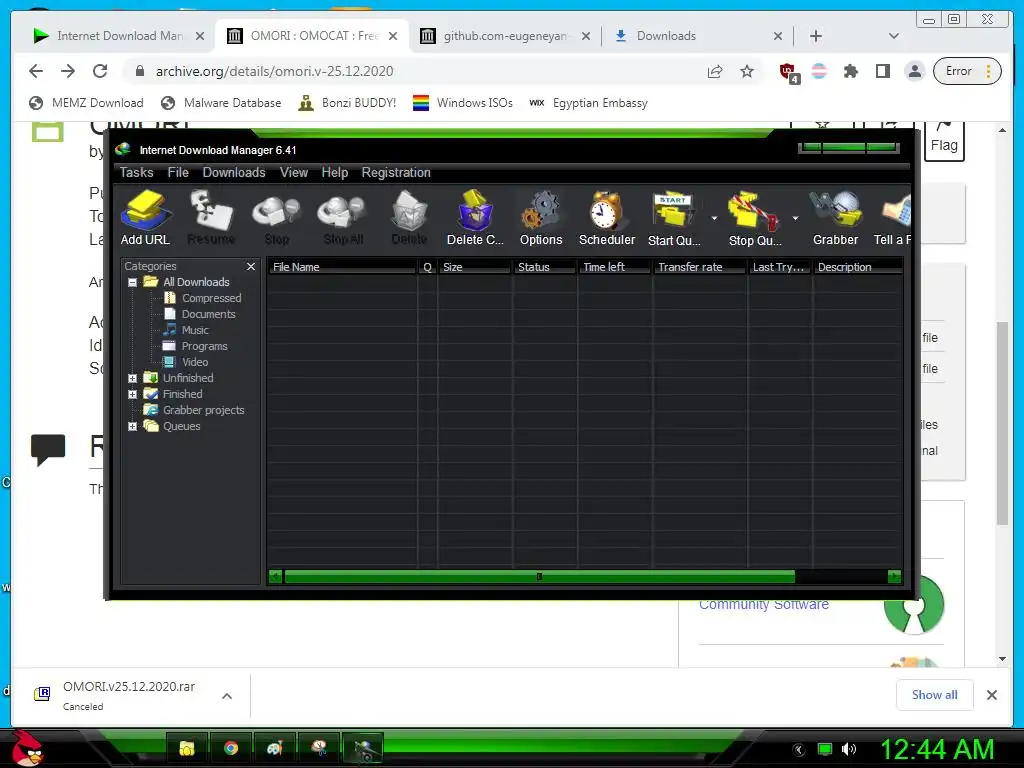
Task: Click the Description column header
Action: [x=857, y=267]
